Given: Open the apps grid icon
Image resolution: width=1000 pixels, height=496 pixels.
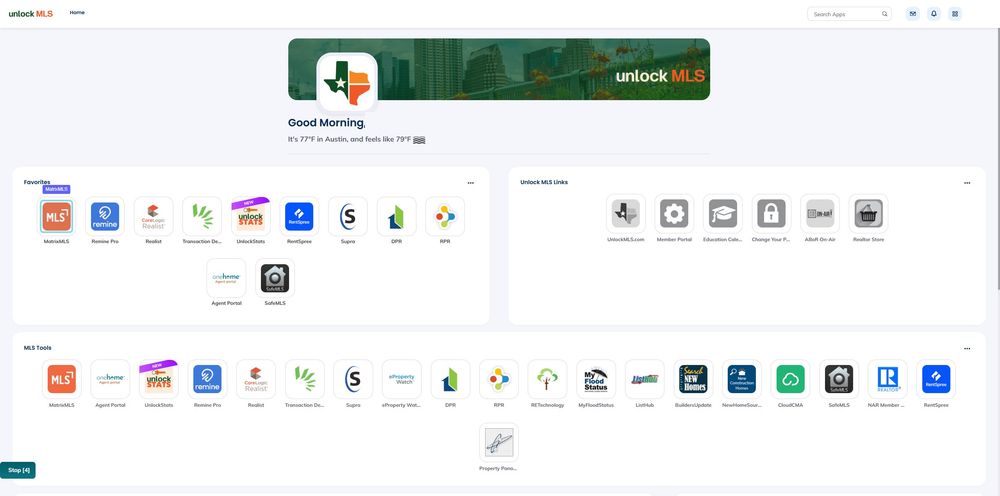Looking at the screenshot, I should (x=955, y=13).
